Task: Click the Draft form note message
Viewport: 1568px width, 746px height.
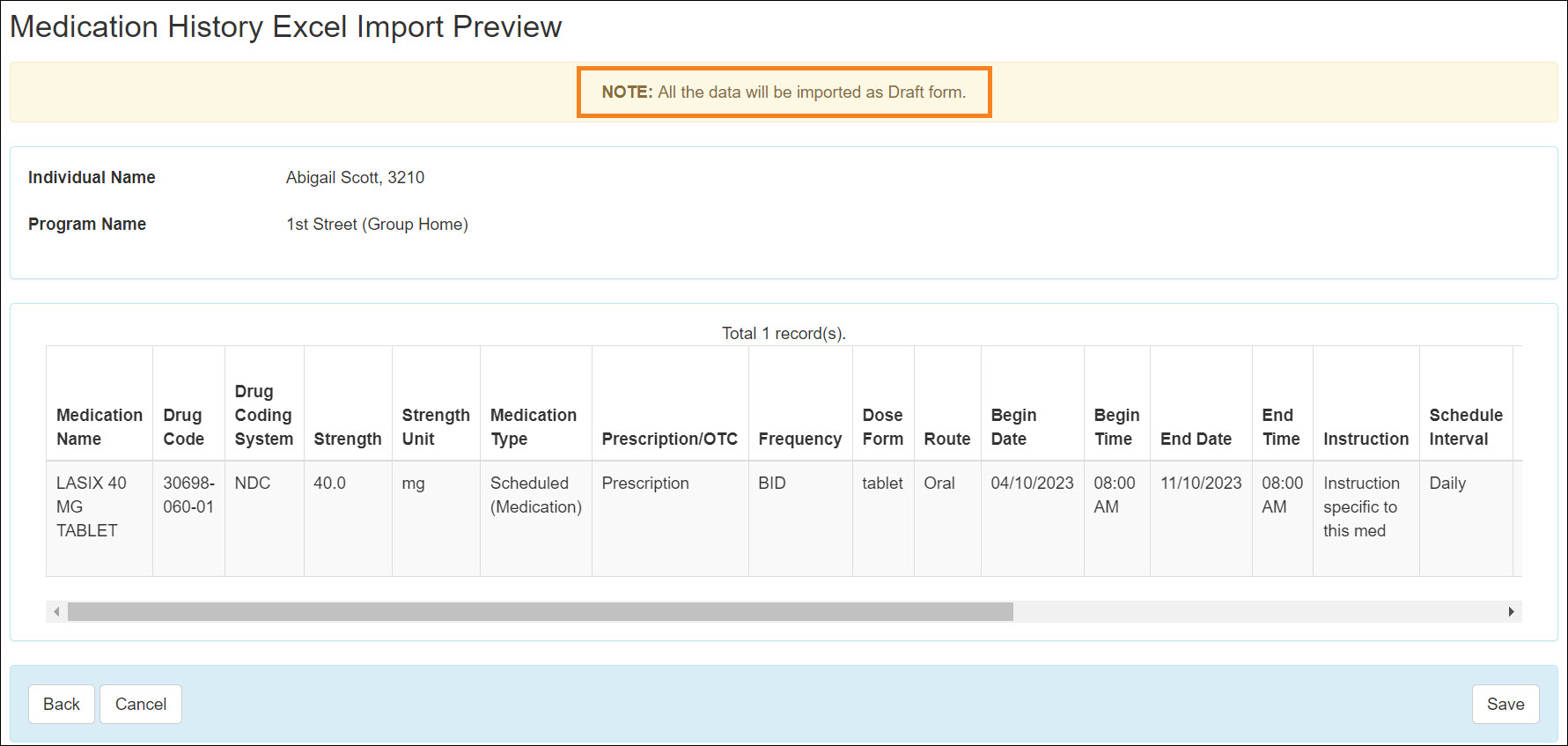Action: [x=784, y=92]
